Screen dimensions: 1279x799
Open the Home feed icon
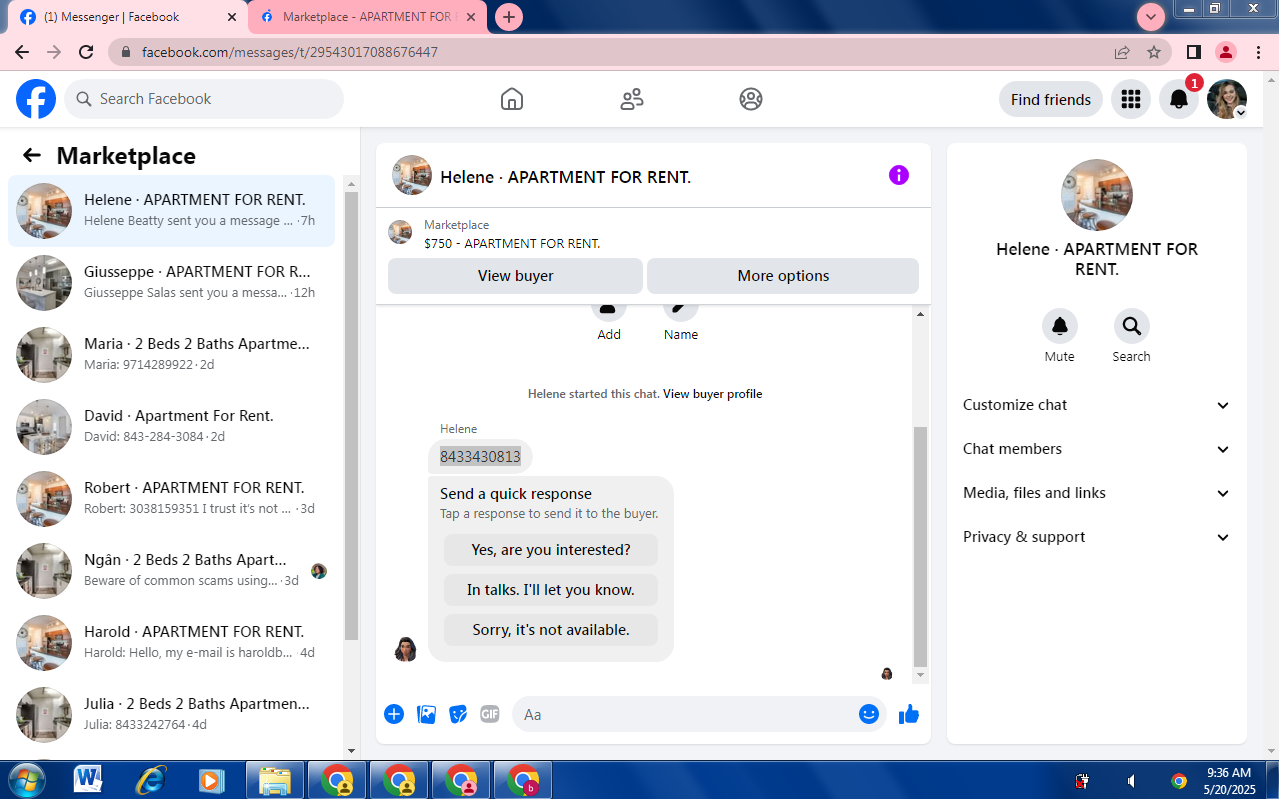point(512,99)
